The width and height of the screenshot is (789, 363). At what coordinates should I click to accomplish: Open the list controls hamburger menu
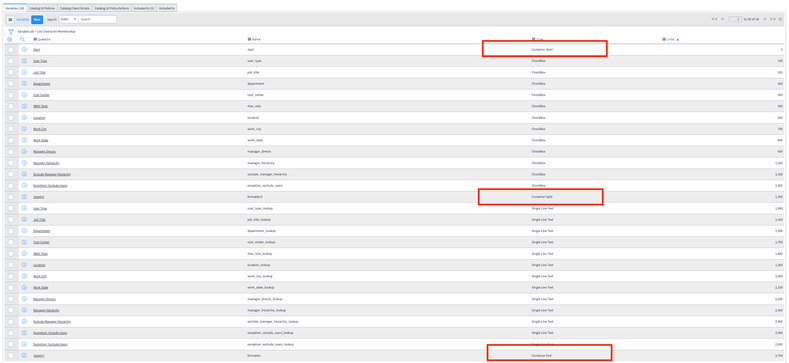click(11, 19)
